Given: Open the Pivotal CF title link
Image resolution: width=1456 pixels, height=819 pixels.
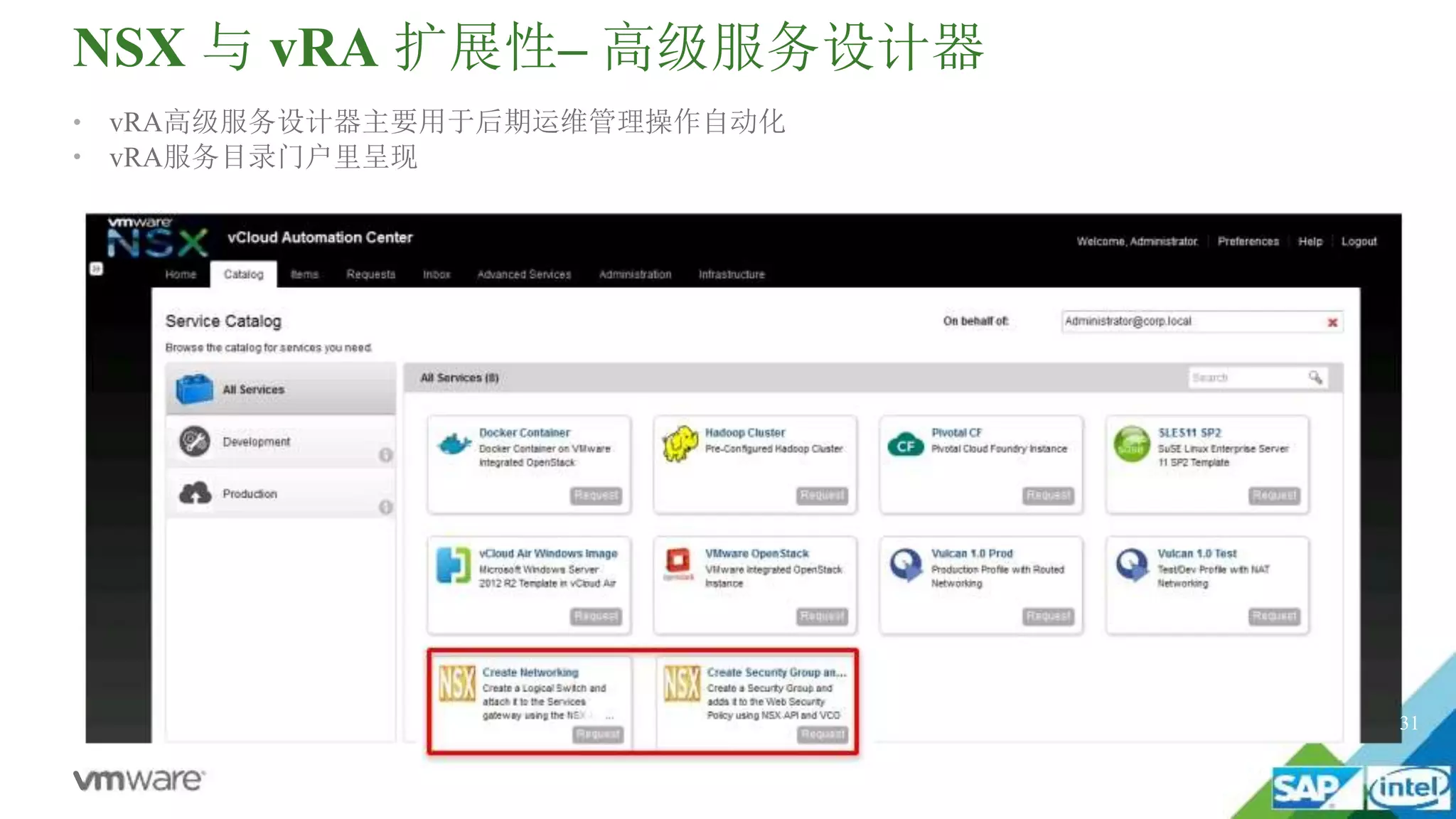Looking at the screenshot, I should [956, 433].
